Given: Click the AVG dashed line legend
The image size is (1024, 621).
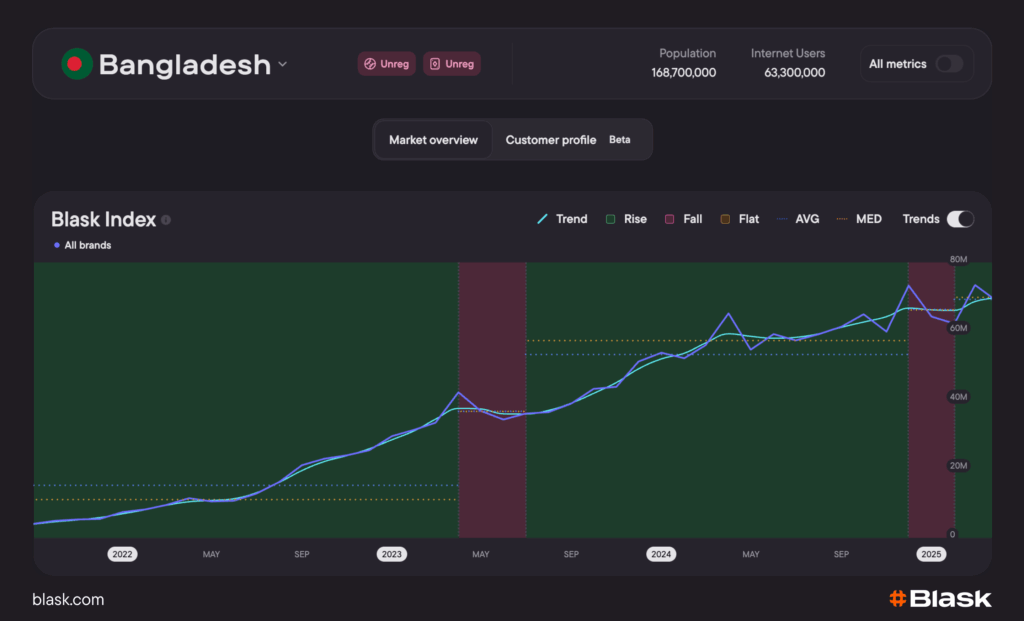Looking at the screenshot, I should (x=782, y=219).
